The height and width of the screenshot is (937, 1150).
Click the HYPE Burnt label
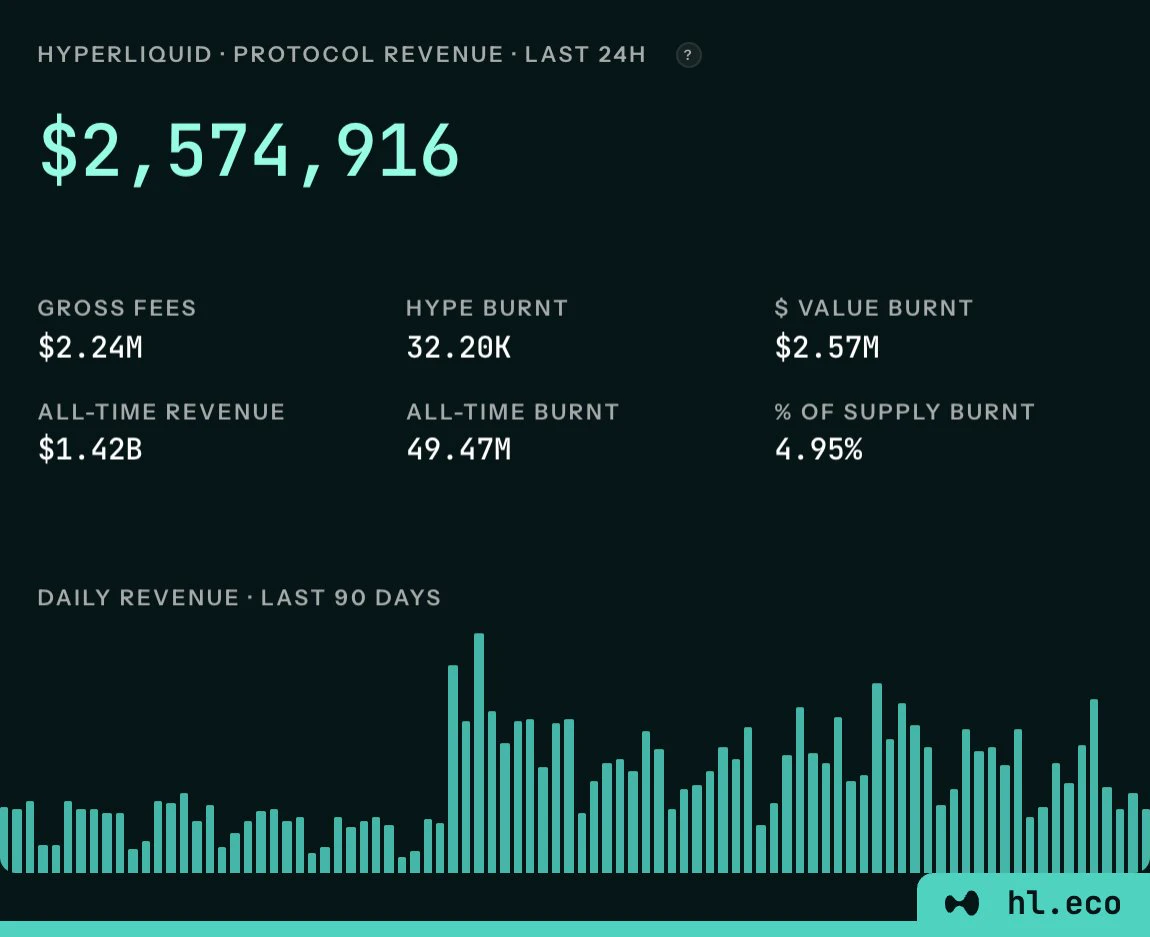(487, 308)
